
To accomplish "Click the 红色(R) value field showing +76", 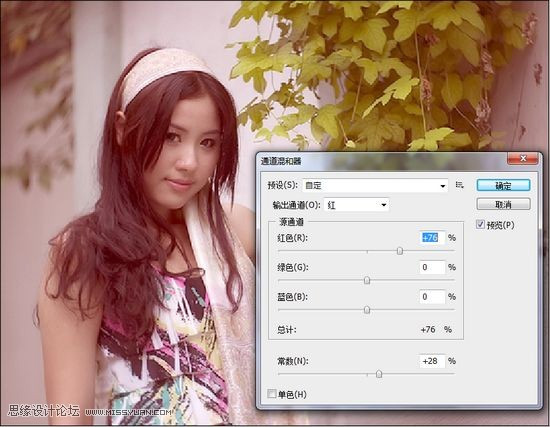I will click(432, 238).
